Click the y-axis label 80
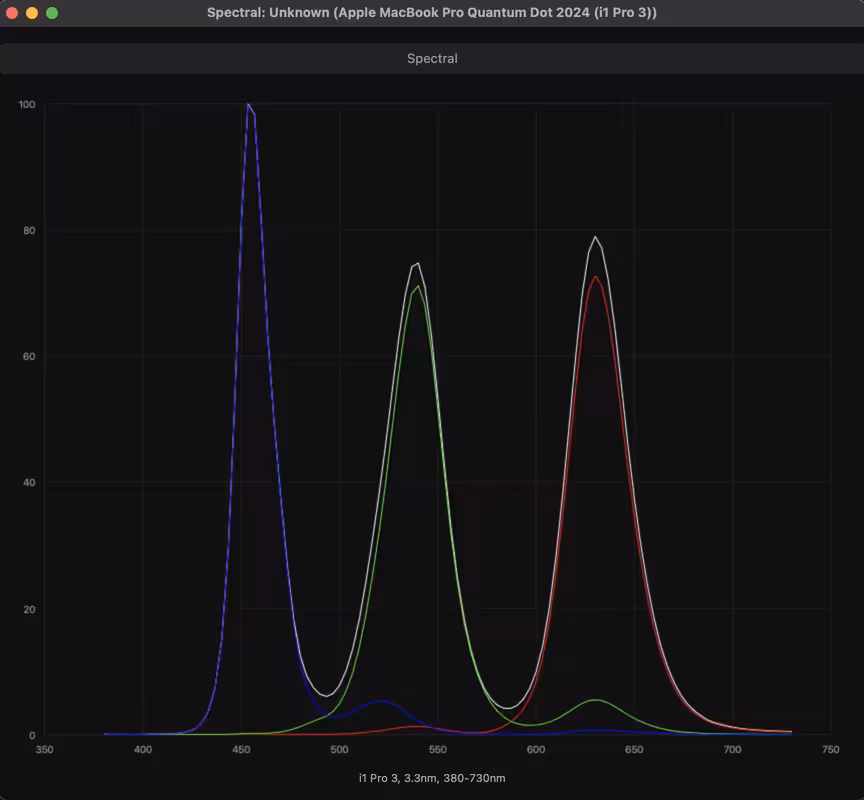 click(29, 231)
